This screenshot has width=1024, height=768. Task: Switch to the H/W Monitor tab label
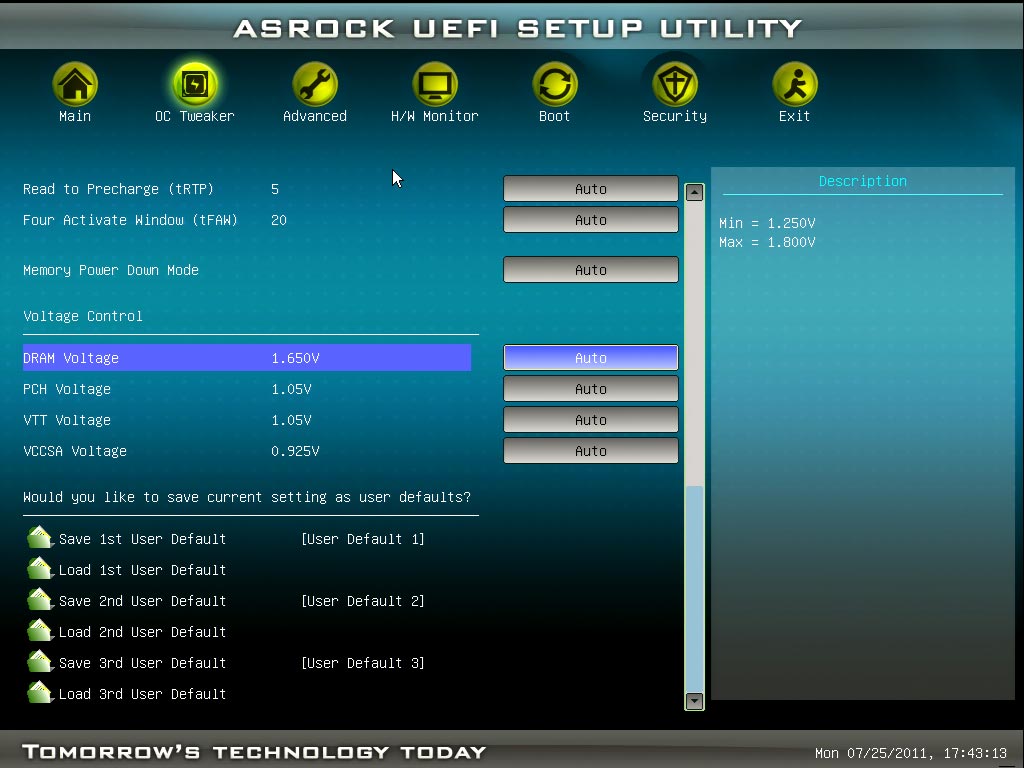(x=435, y=116)
